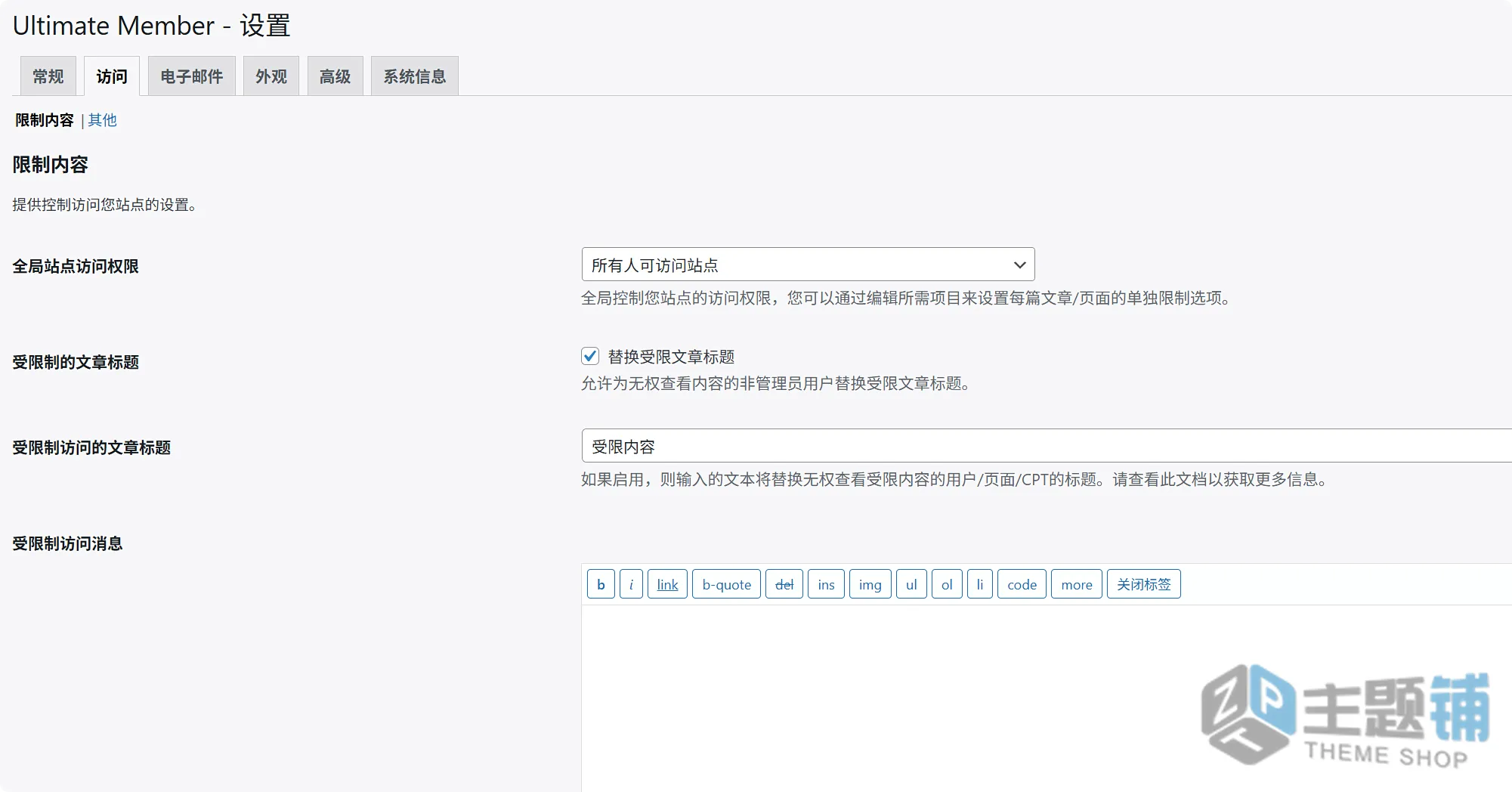Click the 替换受限文章标题 checkbox label text

[x=671, y=357]
